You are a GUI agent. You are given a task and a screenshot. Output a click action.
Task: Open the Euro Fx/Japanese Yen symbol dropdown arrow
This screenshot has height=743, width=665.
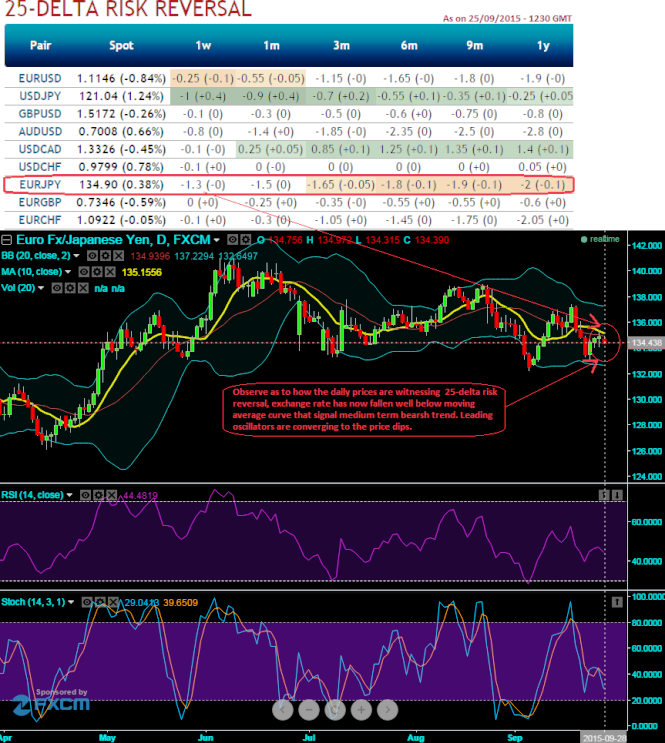(217, 241)
